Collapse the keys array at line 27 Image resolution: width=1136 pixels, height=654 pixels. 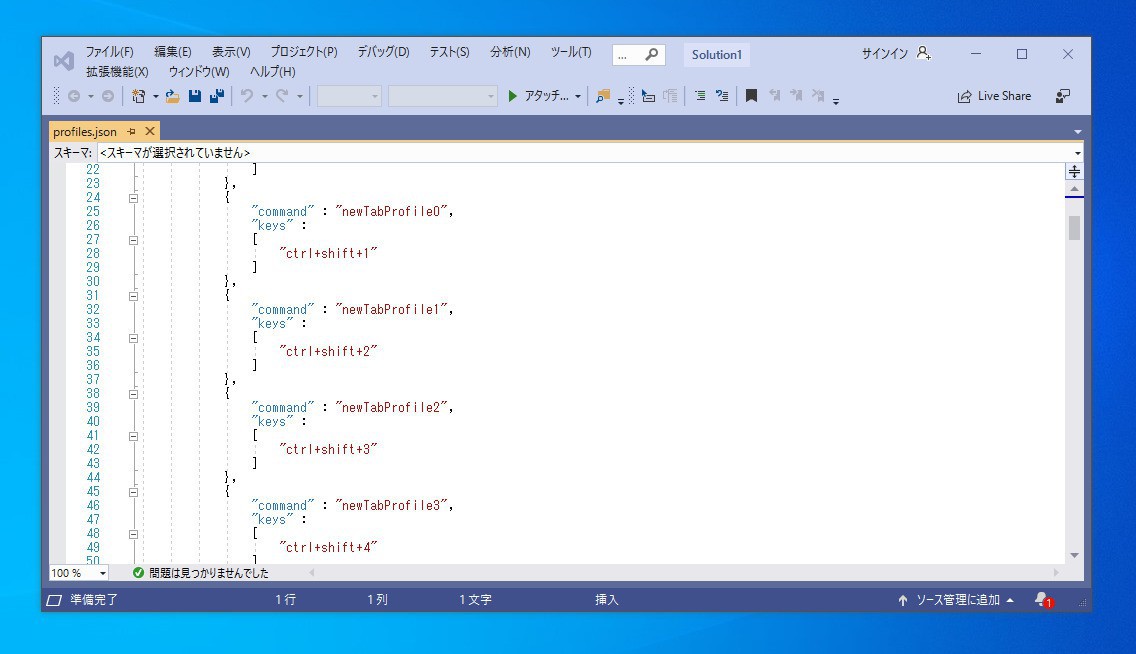(133, 240)
